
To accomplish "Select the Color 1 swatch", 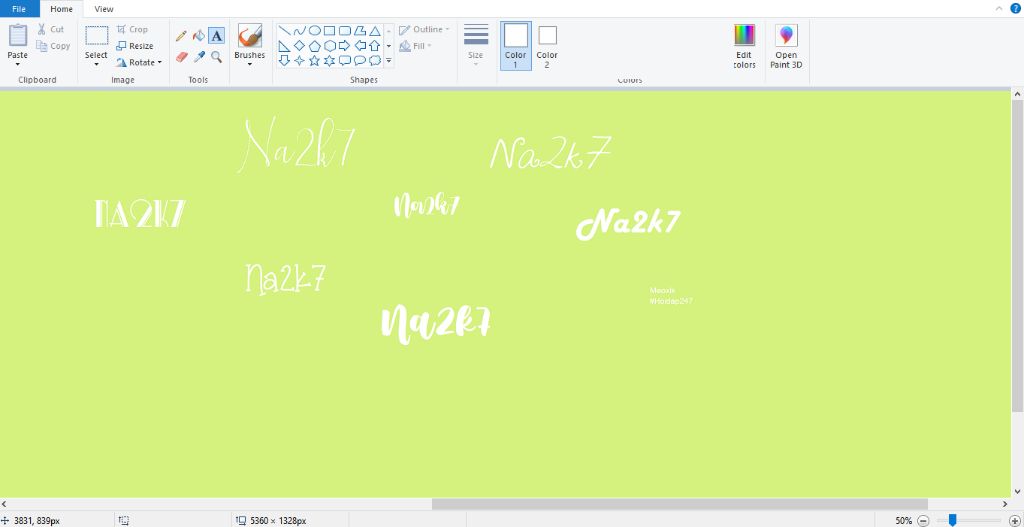I will pos(515,46).
